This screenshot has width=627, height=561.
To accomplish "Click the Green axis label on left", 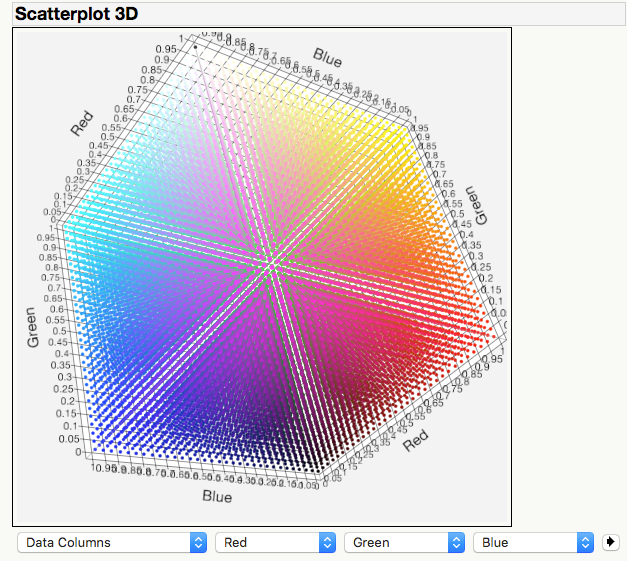I will click(x=33, y=327).
